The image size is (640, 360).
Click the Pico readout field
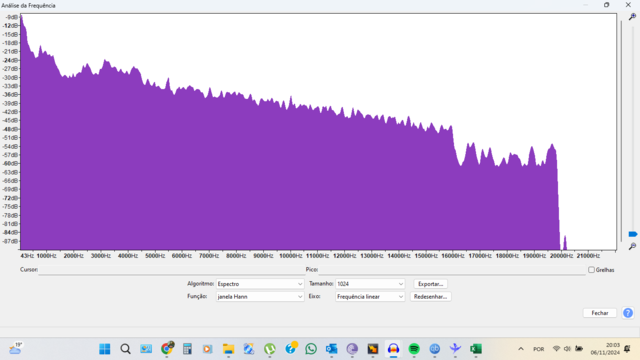[452, 270]
